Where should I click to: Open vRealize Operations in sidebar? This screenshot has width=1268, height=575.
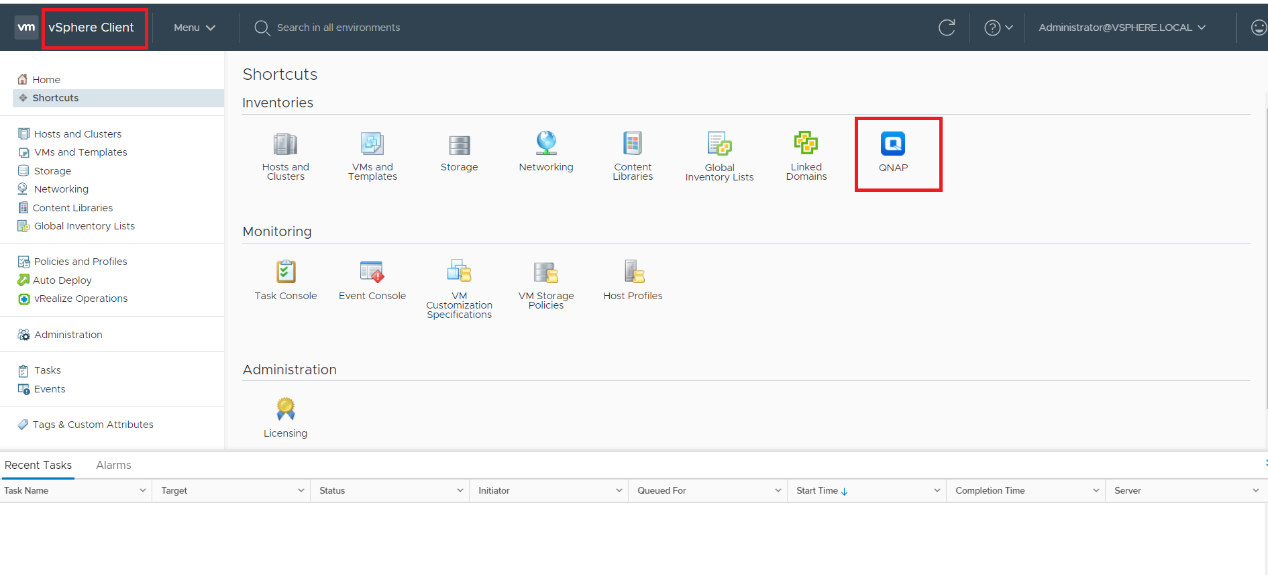coord(72,299)
